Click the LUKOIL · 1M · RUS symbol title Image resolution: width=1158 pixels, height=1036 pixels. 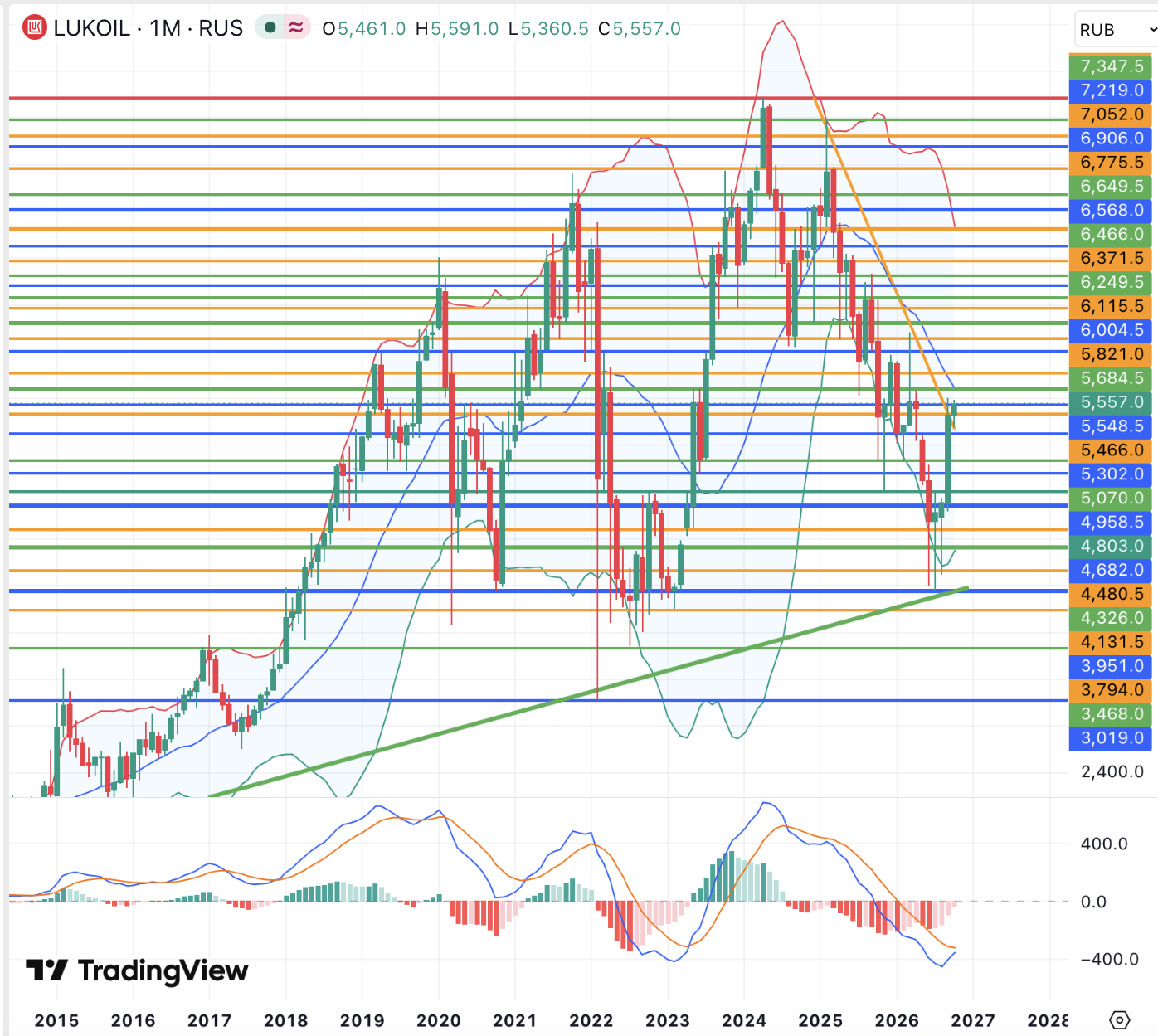(x=148, y=28)
